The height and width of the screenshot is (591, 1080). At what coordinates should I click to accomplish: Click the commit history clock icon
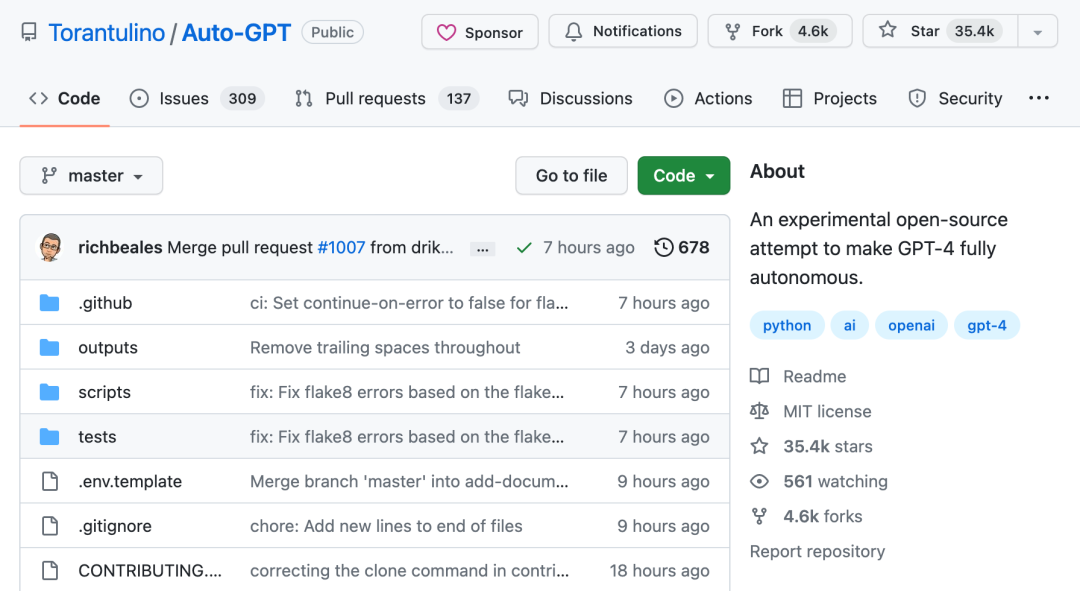click(x=663, y=247)
